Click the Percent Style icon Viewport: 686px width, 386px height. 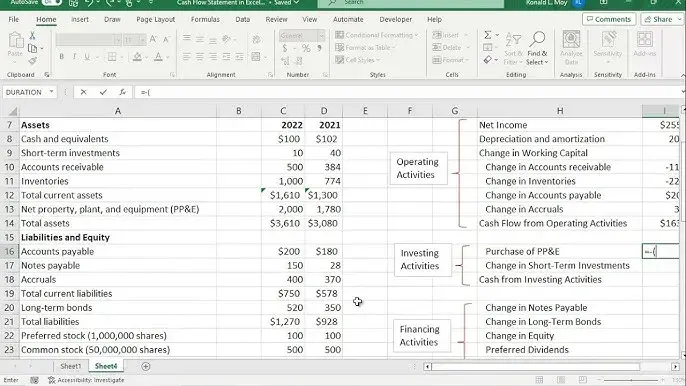(306, 48)
